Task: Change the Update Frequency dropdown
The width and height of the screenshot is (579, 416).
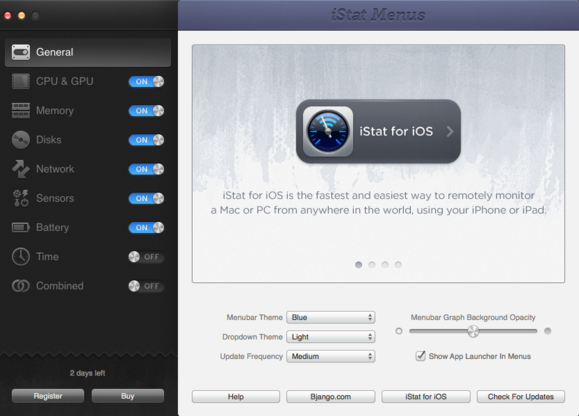Action: click(331, 356)
